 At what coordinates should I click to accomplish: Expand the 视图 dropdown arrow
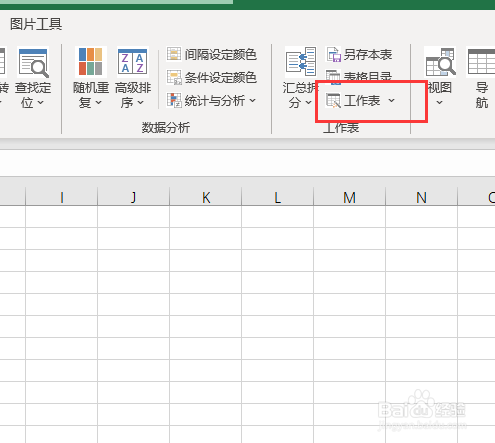pos(440,102)
